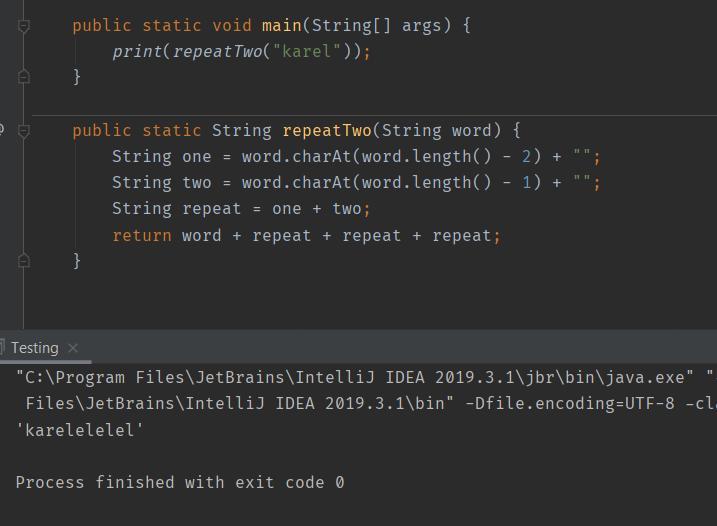717x526 pixels.
Task: Click the main method name in the editor
Action: 282,25
